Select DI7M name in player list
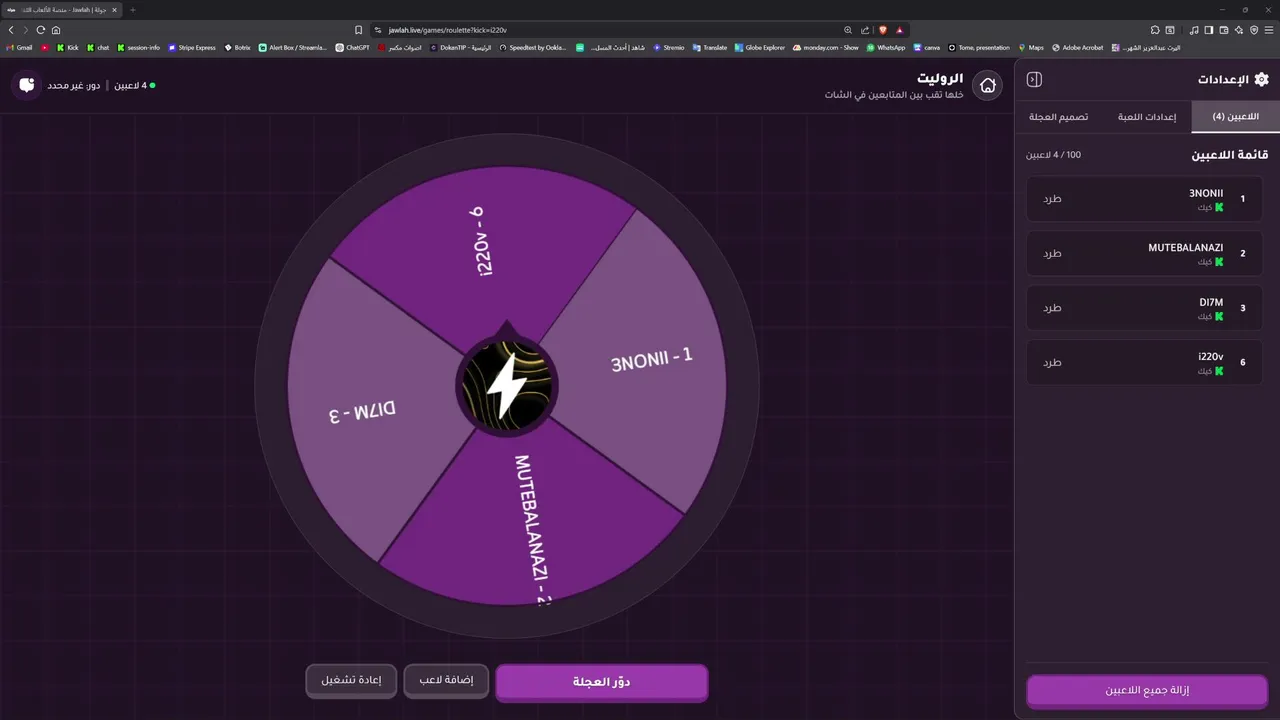1280x720 pixels. click(x=1212, y=302)
